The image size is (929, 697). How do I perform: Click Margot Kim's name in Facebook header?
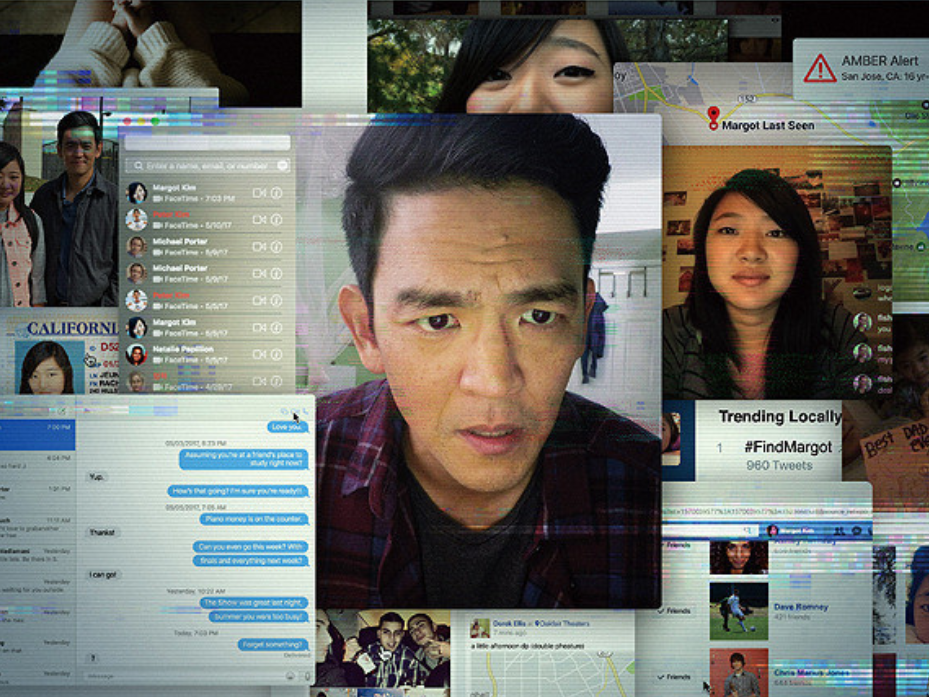tap(796, 531)
